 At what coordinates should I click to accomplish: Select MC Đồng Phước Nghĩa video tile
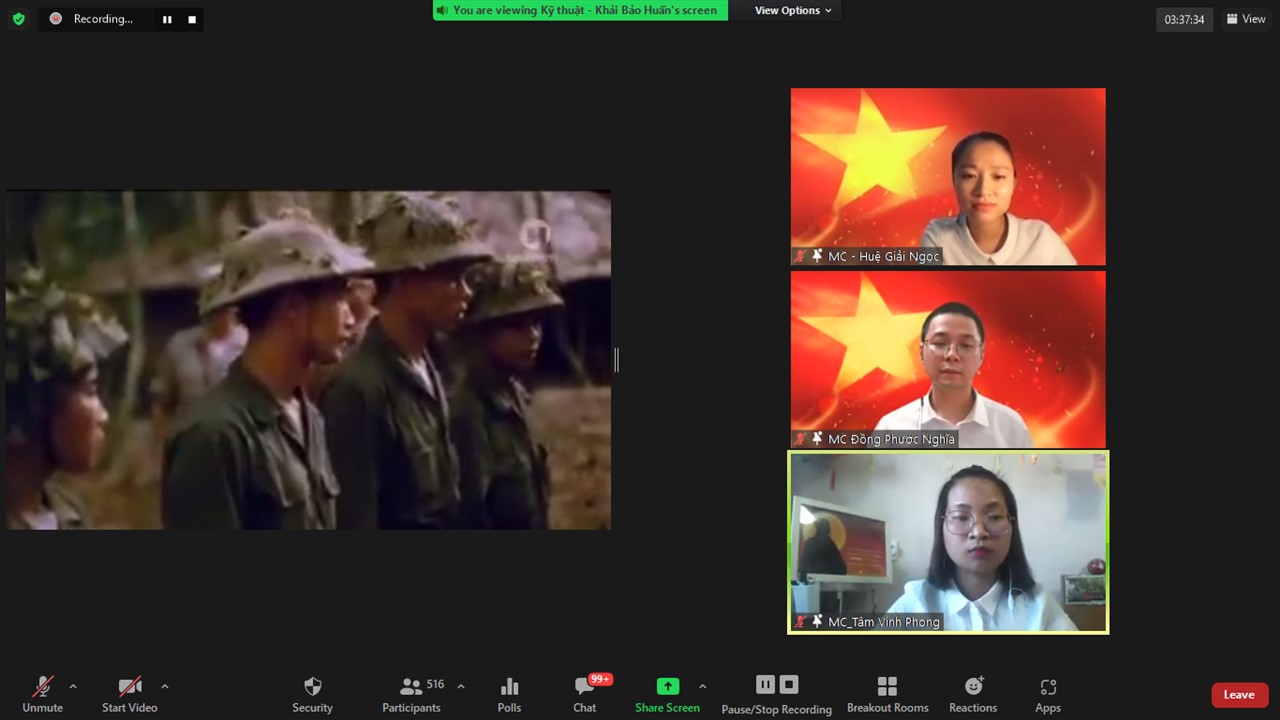[948, 359]
